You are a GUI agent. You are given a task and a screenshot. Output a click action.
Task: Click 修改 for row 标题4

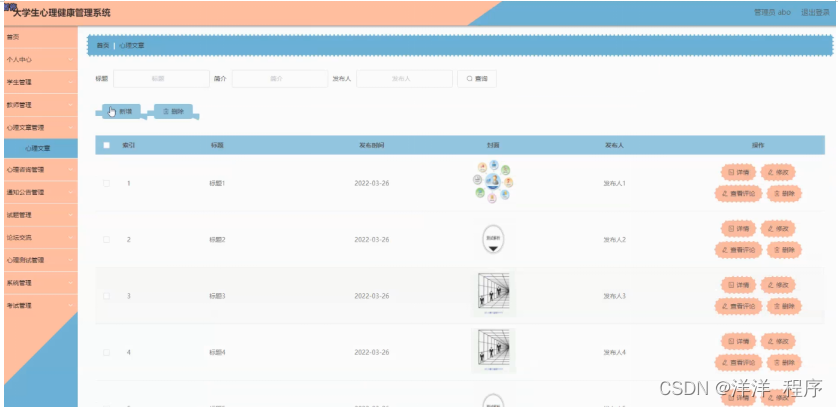778,341
